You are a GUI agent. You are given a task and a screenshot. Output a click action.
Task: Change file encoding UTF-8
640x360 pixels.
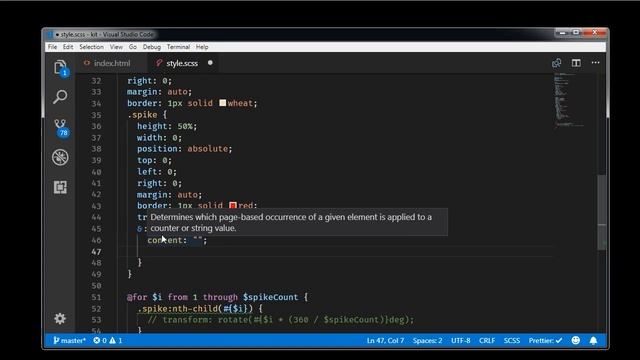(460, 340)
